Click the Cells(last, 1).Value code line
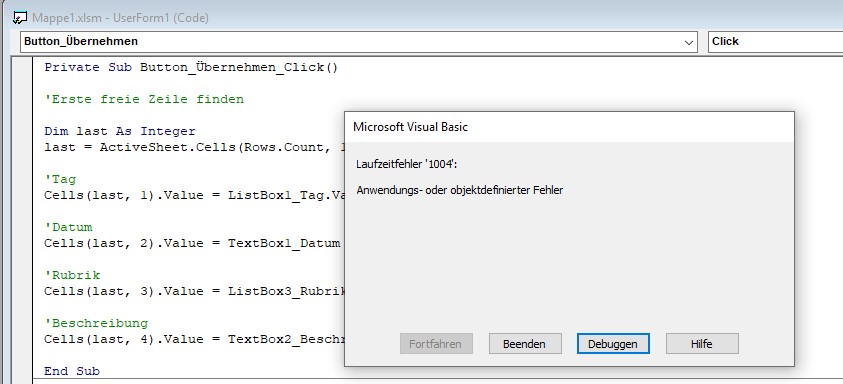The width and height of the screenshot is (843, 384). coord(194,195)
